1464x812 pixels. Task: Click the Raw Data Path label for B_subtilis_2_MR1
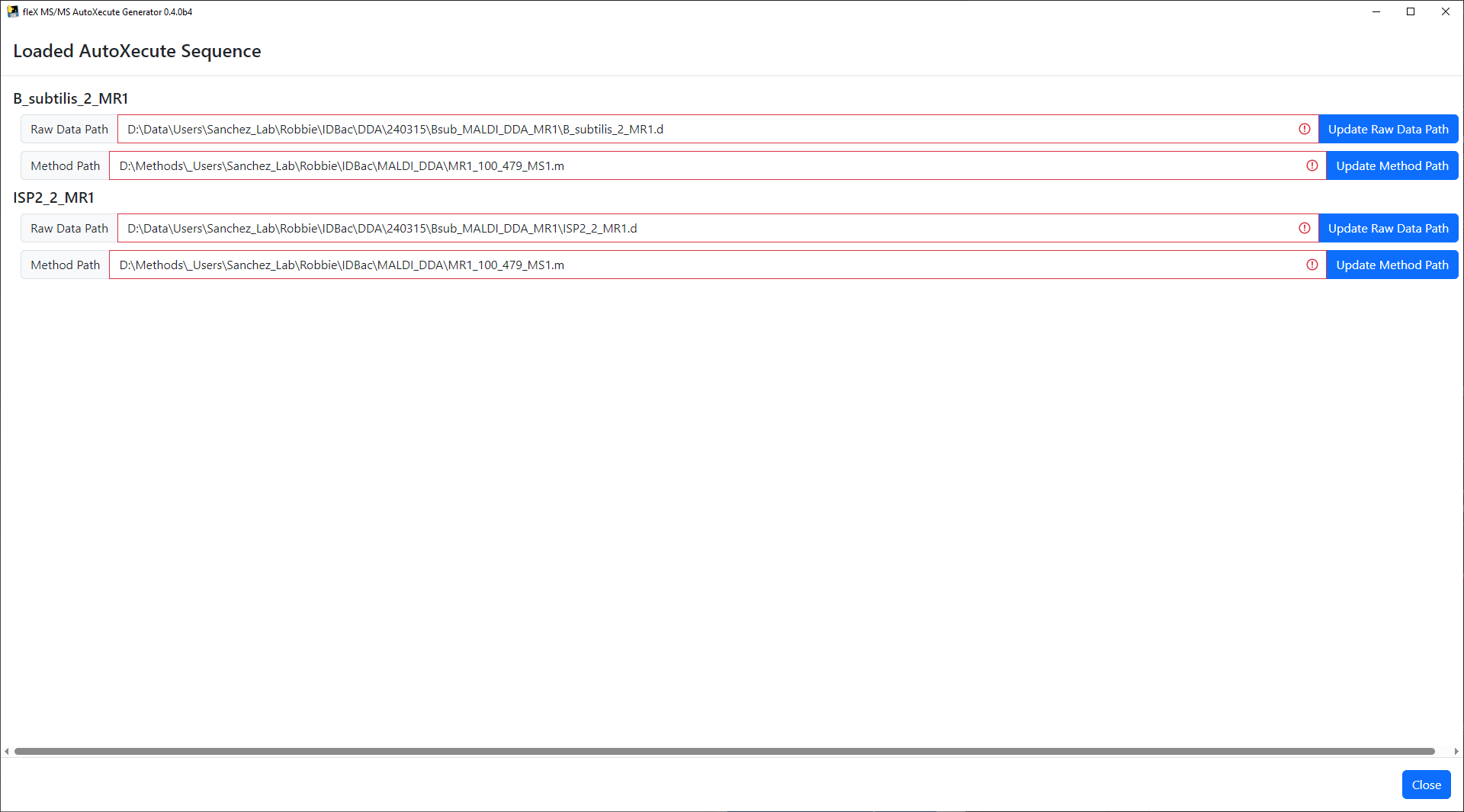click(69, 129)
